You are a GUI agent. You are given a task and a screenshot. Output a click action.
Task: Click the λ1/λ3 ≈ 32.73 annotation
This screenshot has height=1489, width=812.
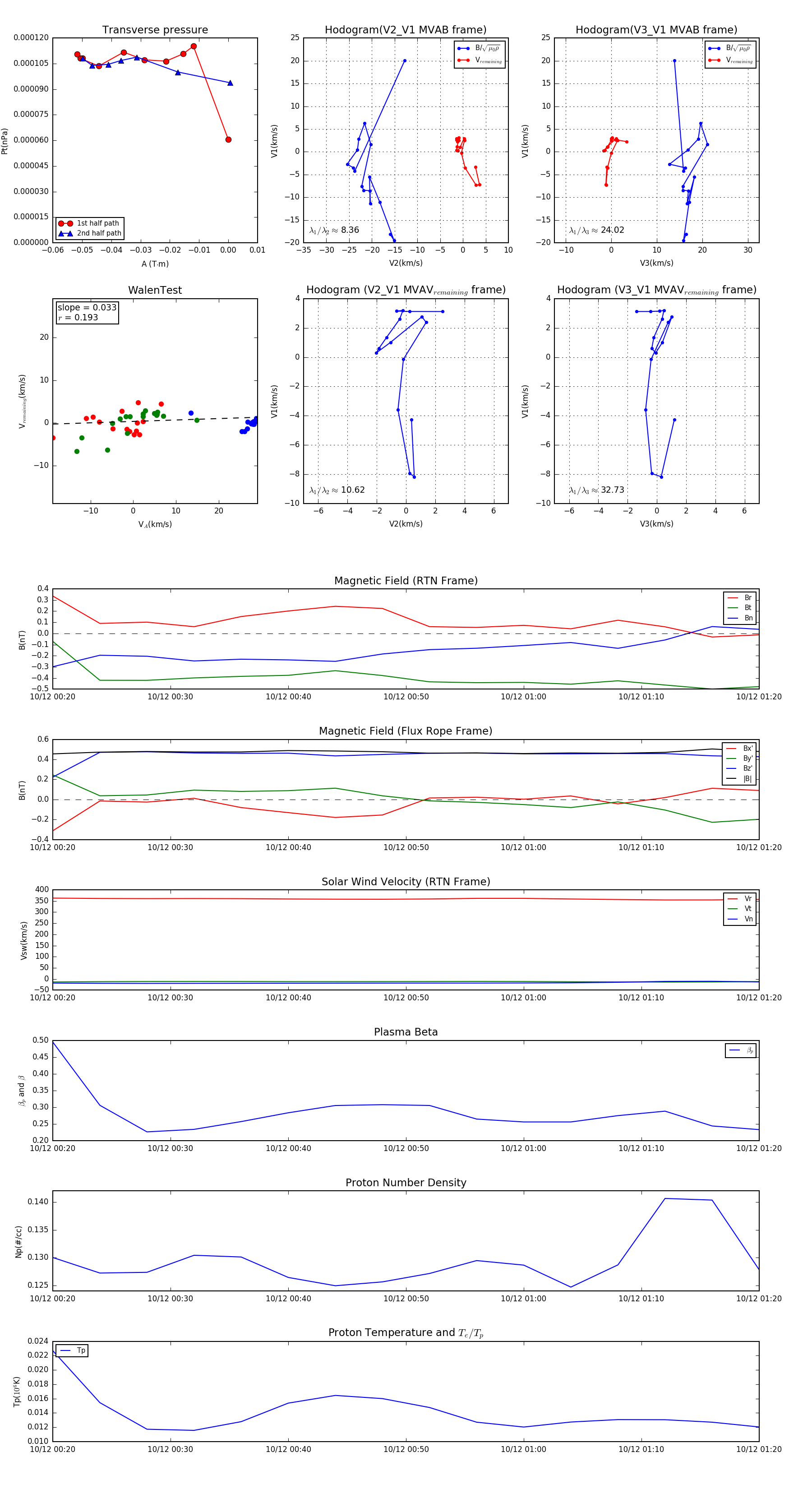(596, 490)
